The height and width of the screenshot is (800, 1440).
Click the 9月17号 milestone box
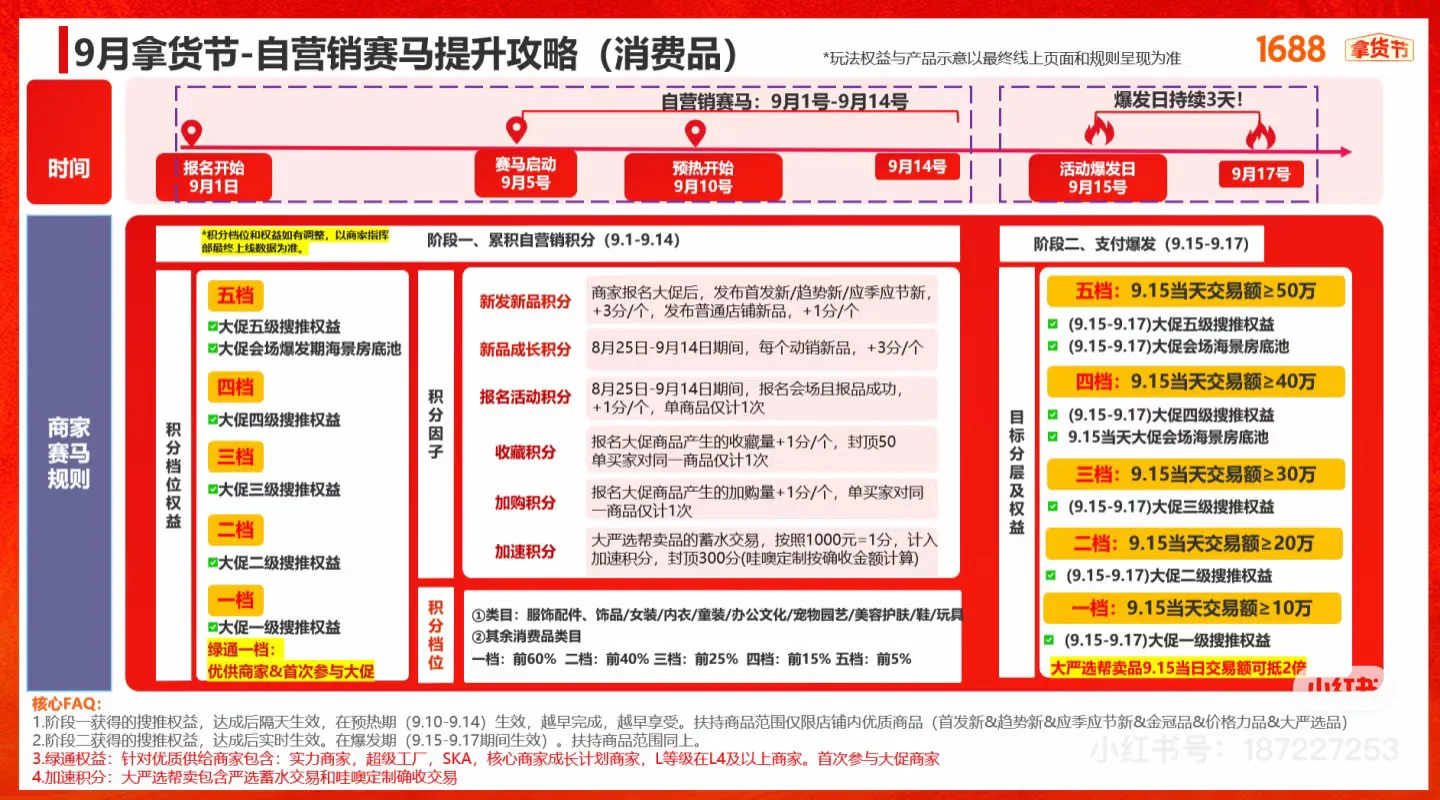tap(1260, 173)
